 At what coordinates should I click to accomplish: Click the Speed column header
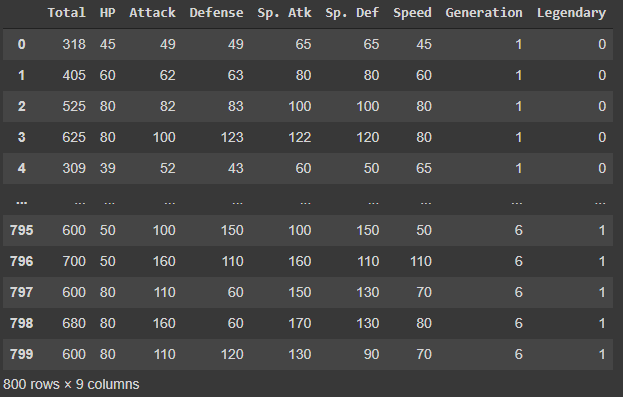click(412, 13)
